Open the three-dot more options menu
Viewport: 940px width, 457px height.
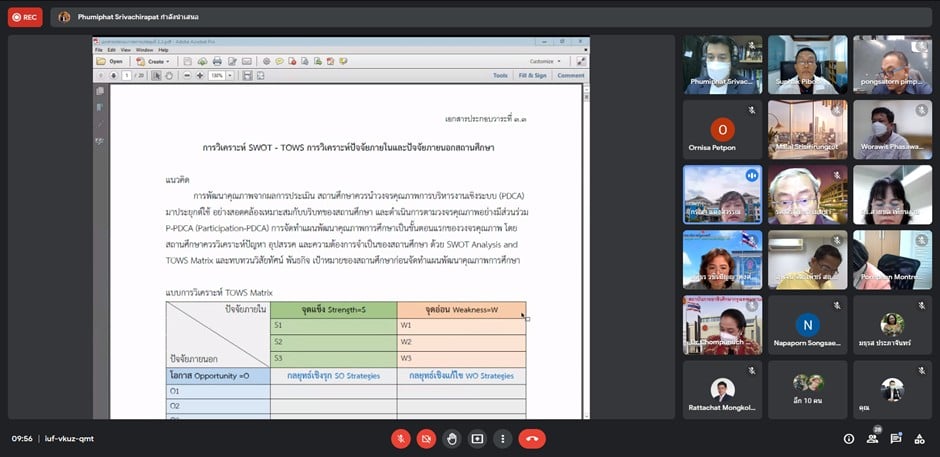pyautogui.click(x=502, y=438)
